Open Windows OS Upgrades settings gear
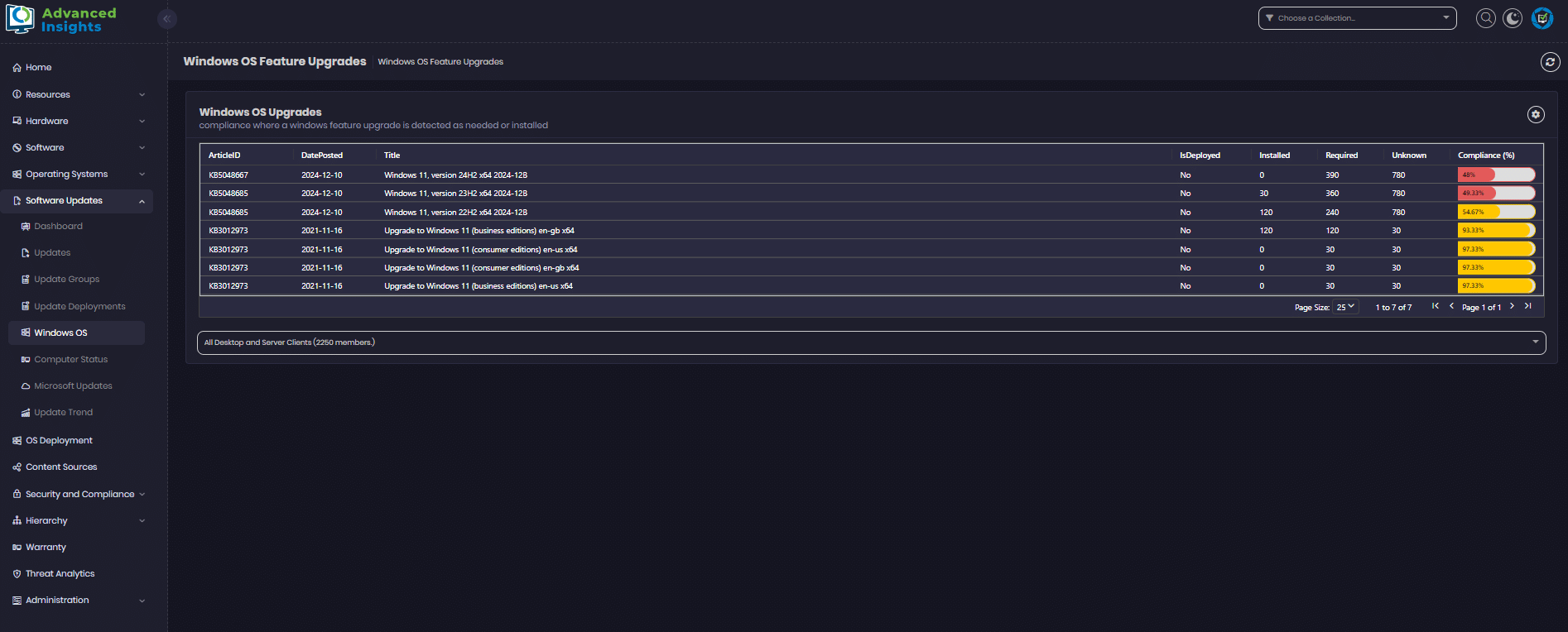Screen dimensions: 1568x632 1536,115
